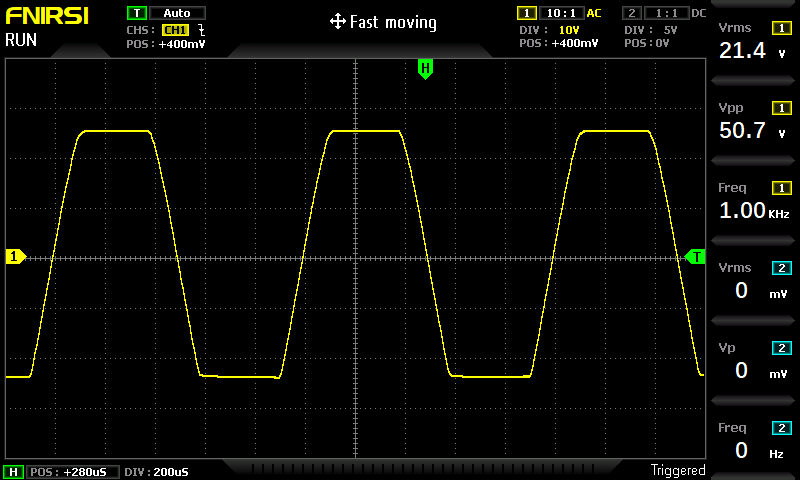Click the Vp channel 2 badge

(781, 348)
